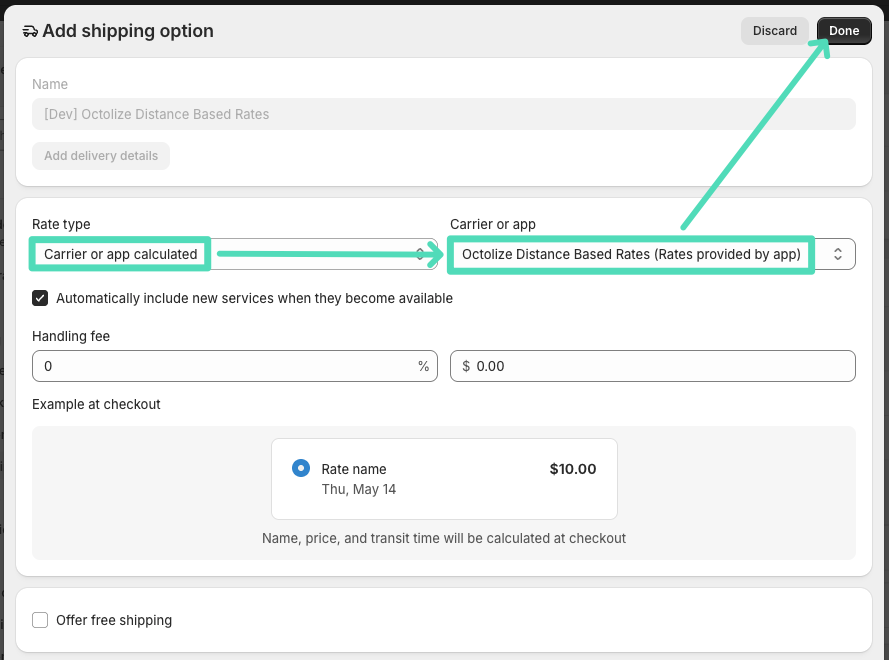Click the Discard button
889x660 pixels.
[x=774, y=31]
